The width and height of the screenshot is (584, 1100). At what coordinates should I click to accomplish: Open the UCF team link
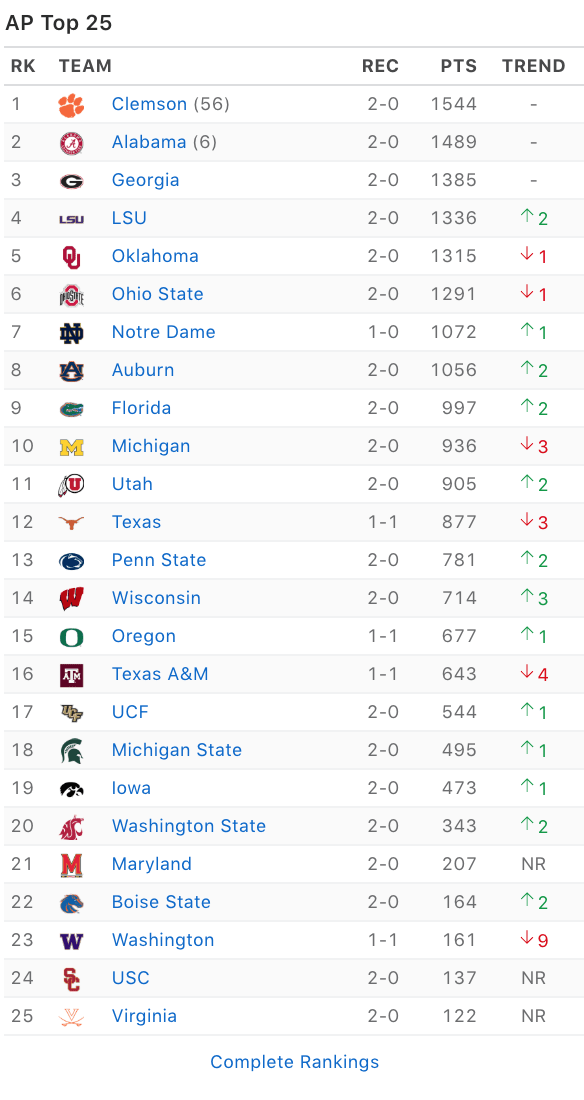[x=131, y=712]
